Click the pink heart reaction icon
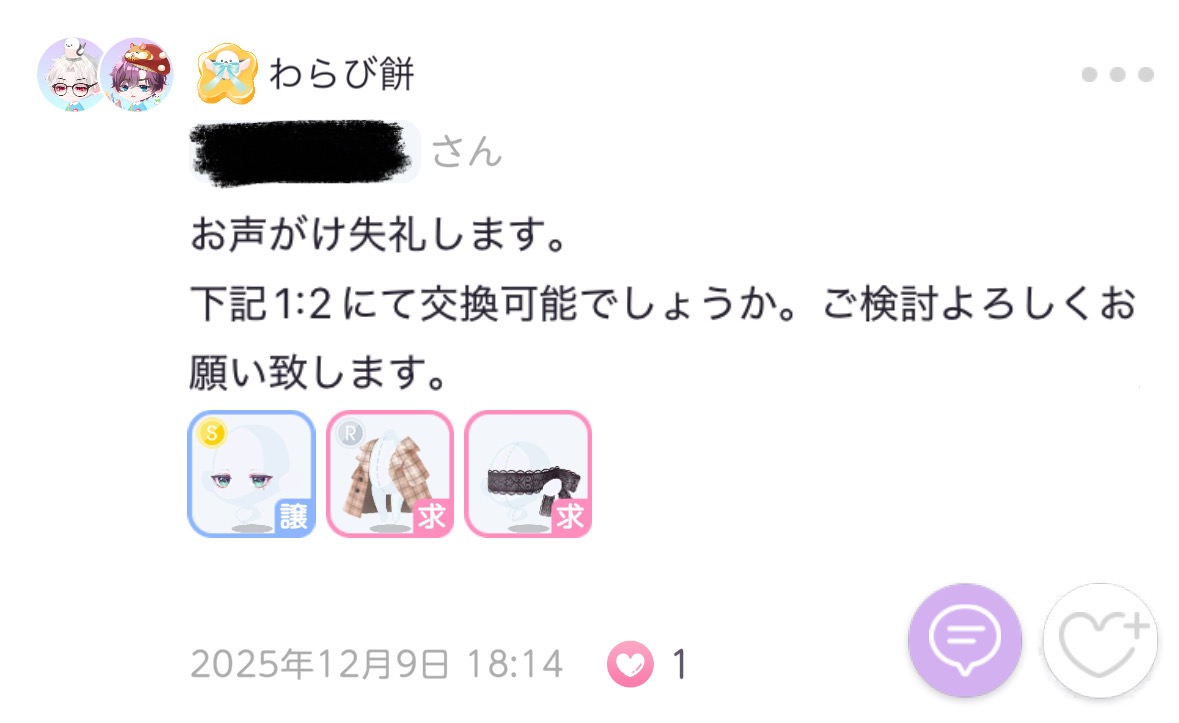This screenshot has width=1179, height=723. 630,664
